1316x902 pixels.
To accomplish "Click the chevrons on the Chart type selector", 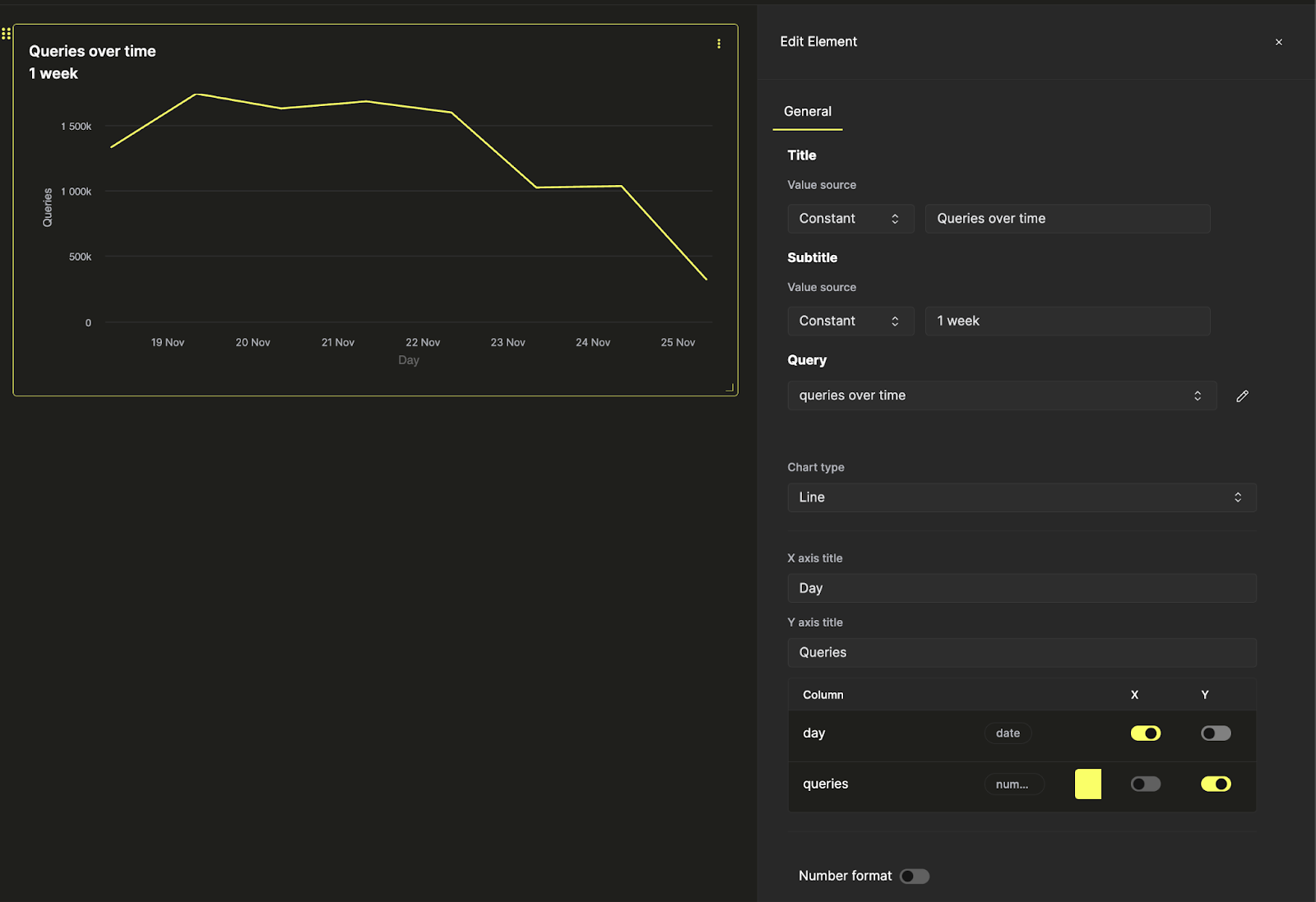I will click(1238, 497).
